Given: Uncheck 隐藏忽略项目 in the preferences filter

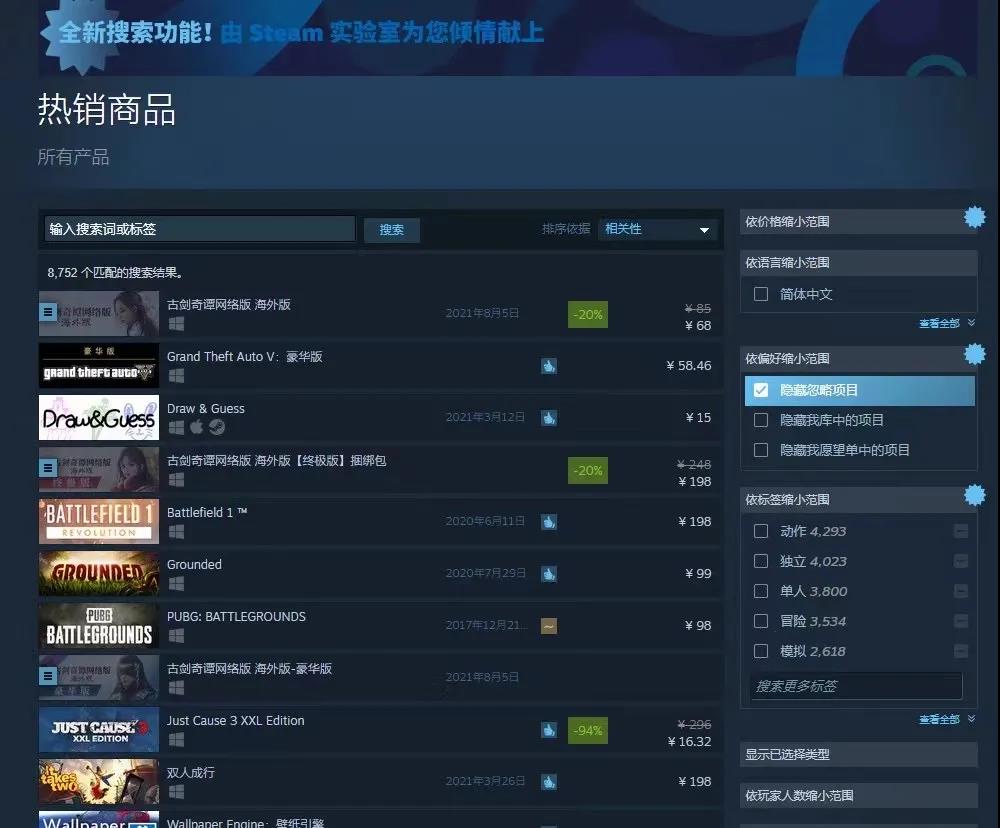Looking at the screenshot, I should tap(761, 390).
